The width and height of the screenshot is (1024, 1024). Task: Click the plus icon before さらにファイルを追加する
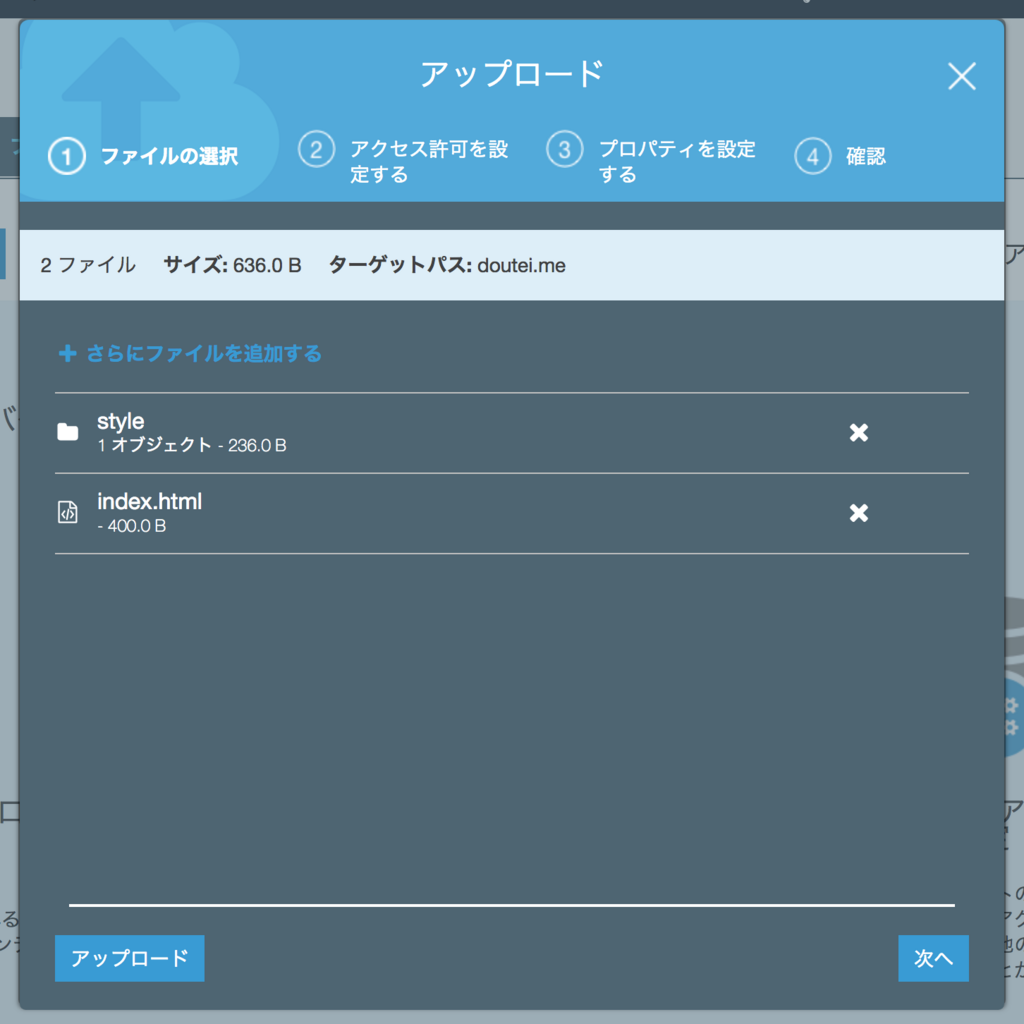[67, 353]
